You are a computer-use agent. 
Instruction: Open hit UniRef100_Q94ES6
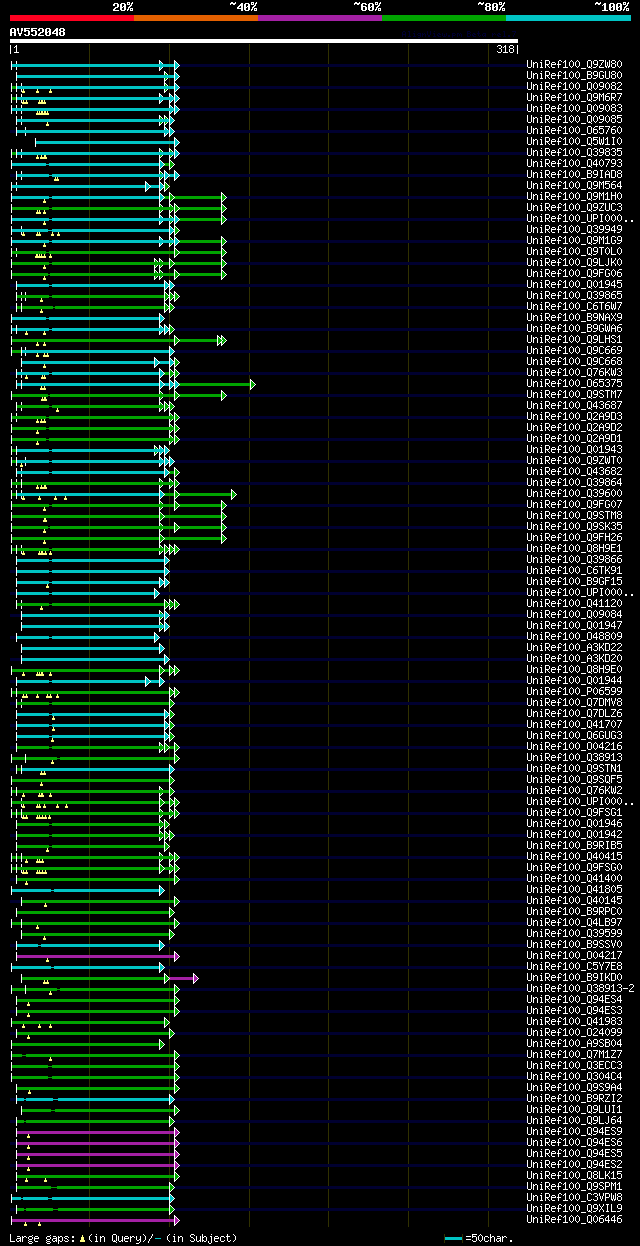[x=574, y=1143]
